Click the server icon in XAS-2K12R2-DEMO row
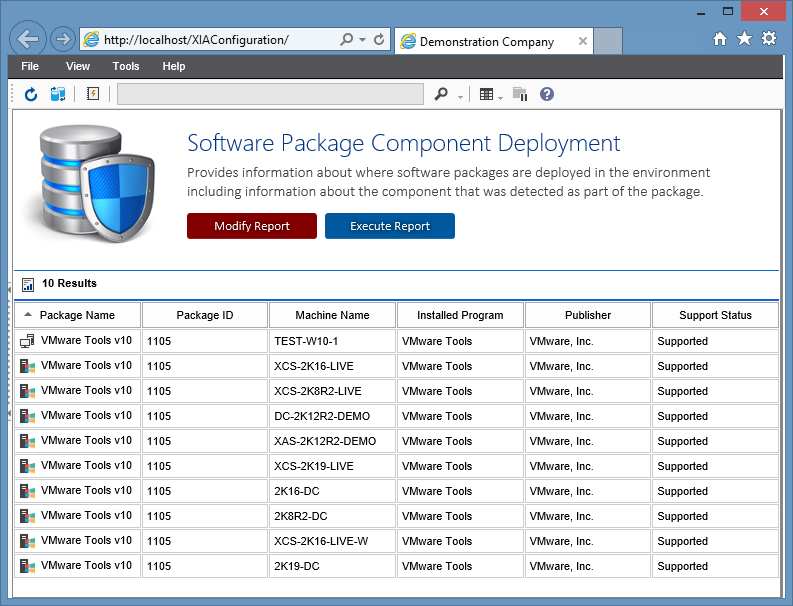 click(27, 441)
